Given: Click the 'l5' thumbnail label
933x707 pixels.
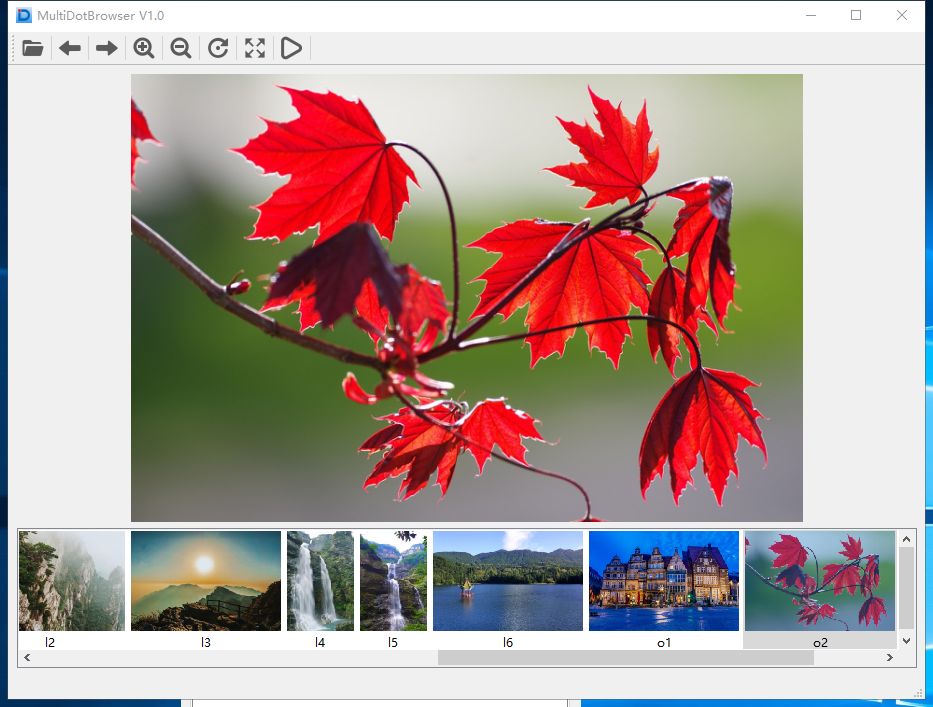Looking at the screenshot, I should click(x=393, y=643).
